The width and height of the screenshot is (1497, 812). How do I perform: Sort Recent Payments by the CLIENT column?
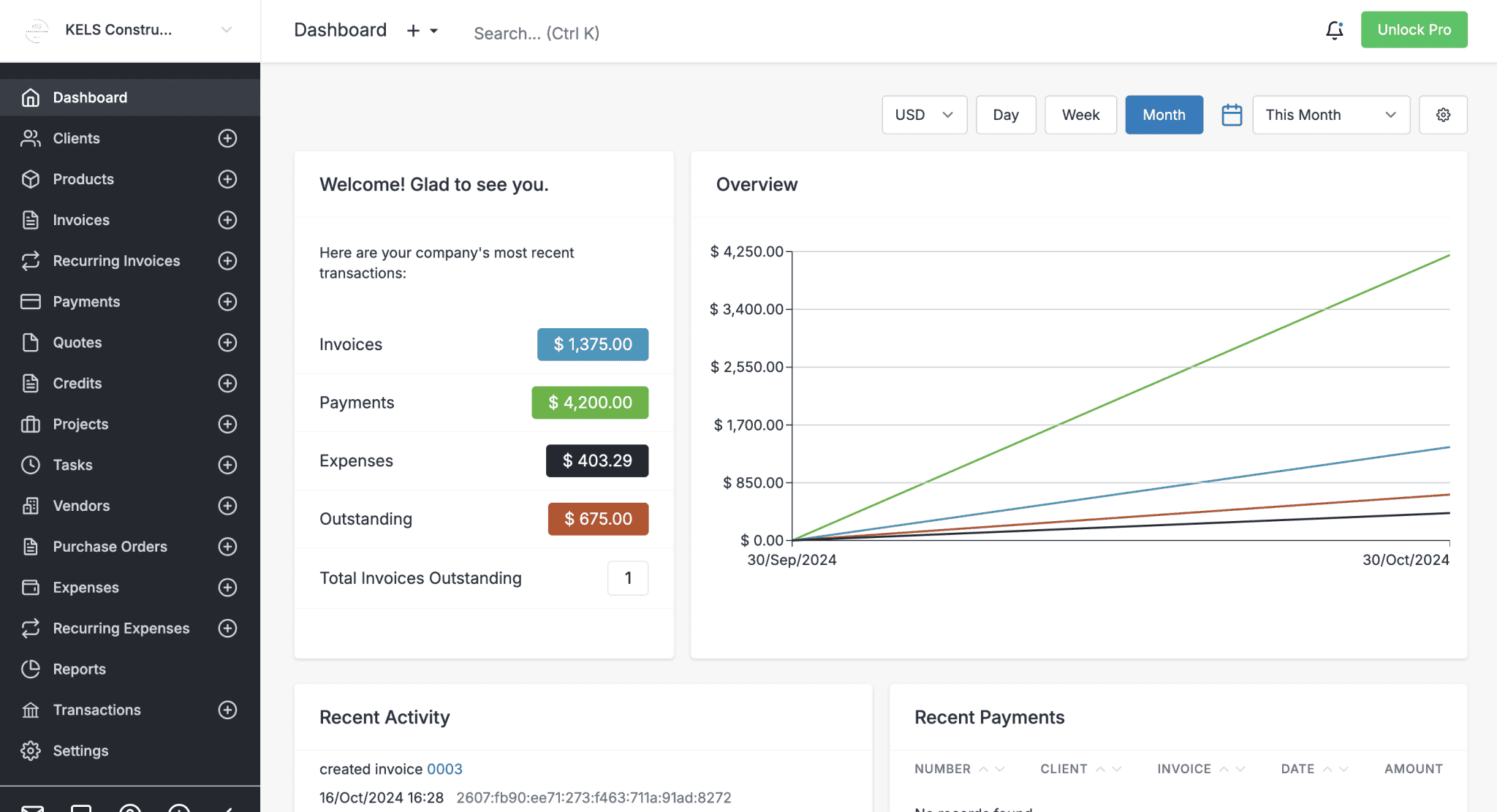(1064, 769)
